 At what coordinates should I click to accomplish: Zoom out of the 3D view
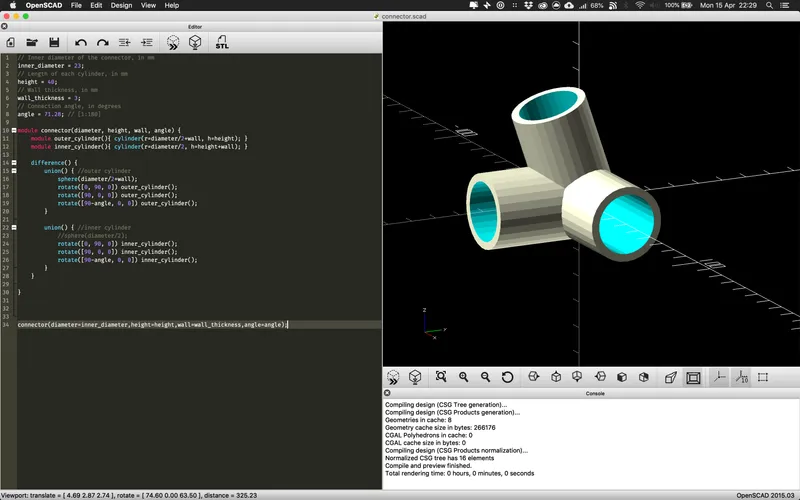click(x=485, y=377)
